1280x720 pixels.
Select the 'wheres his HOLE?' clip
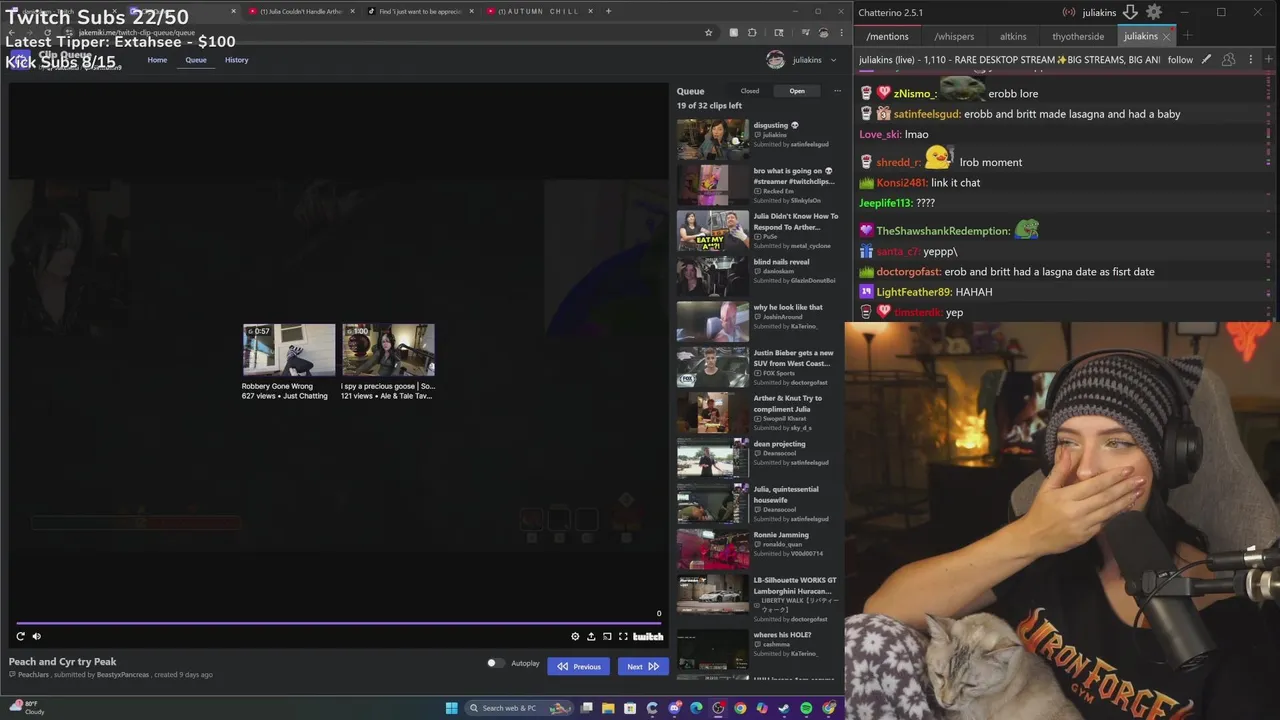click(758, 649)
